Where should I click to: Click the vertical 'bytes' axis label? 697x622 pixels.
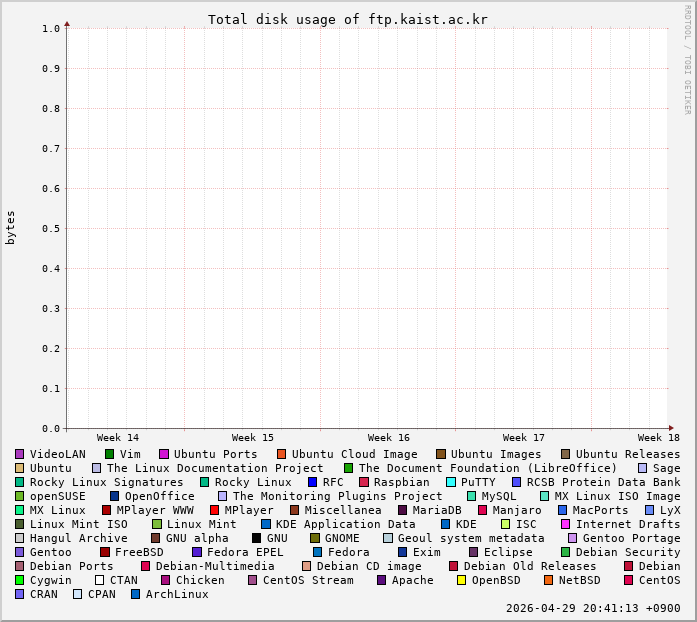point(11,228)
